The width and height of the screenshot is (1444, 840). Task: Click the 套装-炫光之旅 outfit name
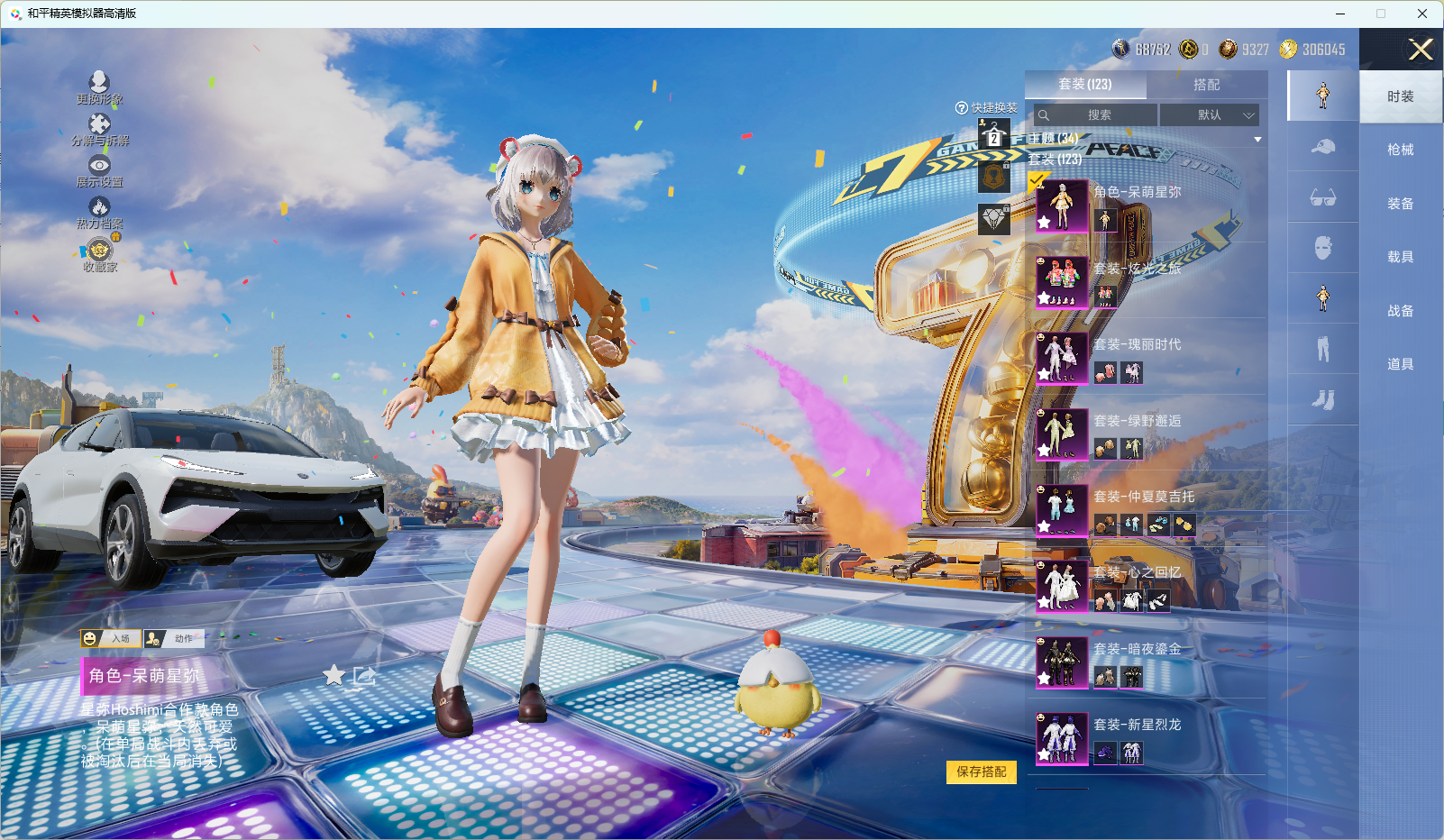[x=1138, y=269]
